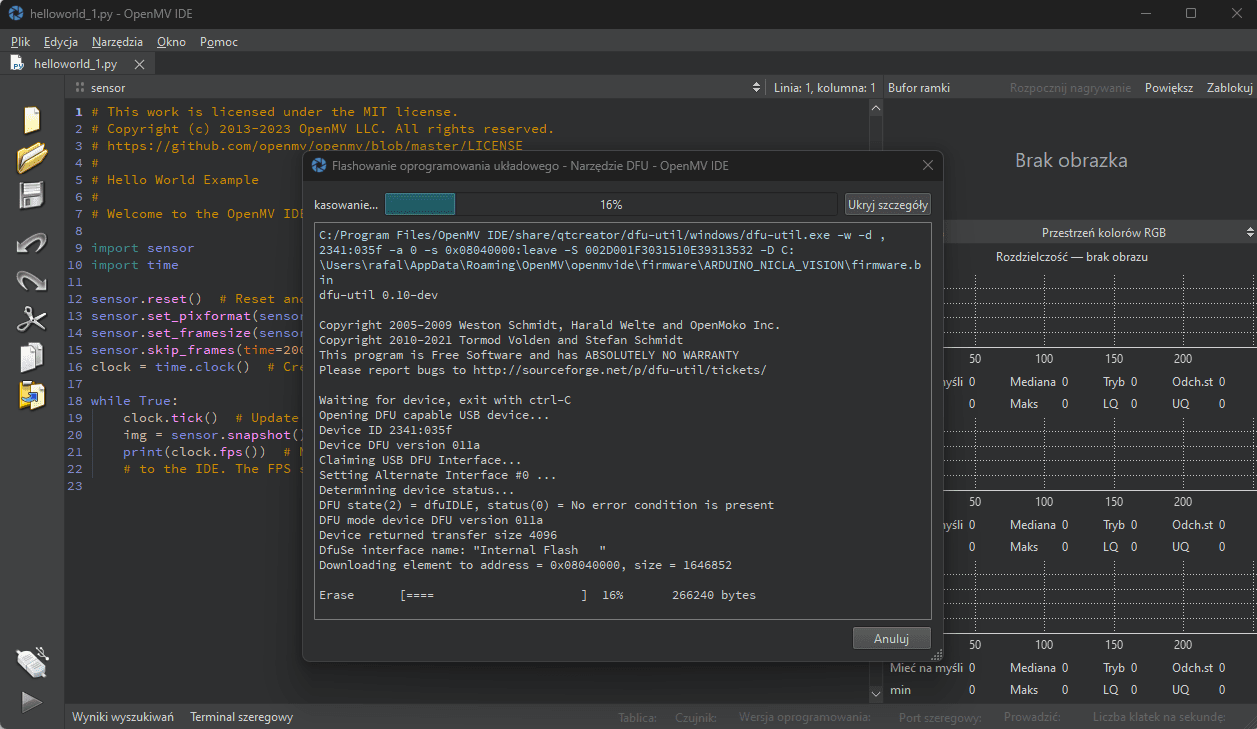This screenshot has width=1257, height=729.
Task: Click the OpenMV logo in title bar
Action: click(16, 13)
